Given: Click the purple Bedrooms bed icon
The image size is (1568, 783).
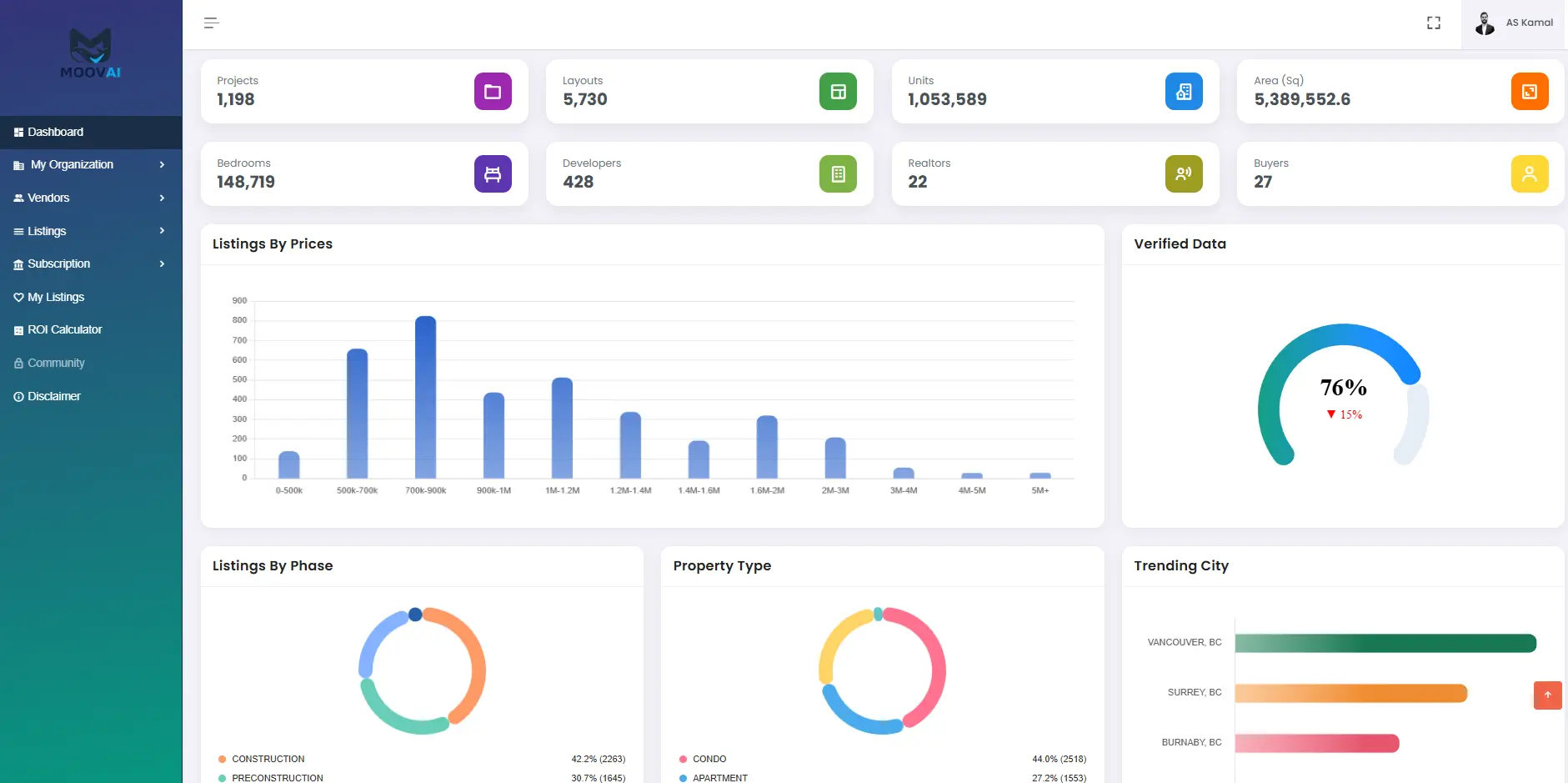Looking at the screenshot, I should [493, 174].
